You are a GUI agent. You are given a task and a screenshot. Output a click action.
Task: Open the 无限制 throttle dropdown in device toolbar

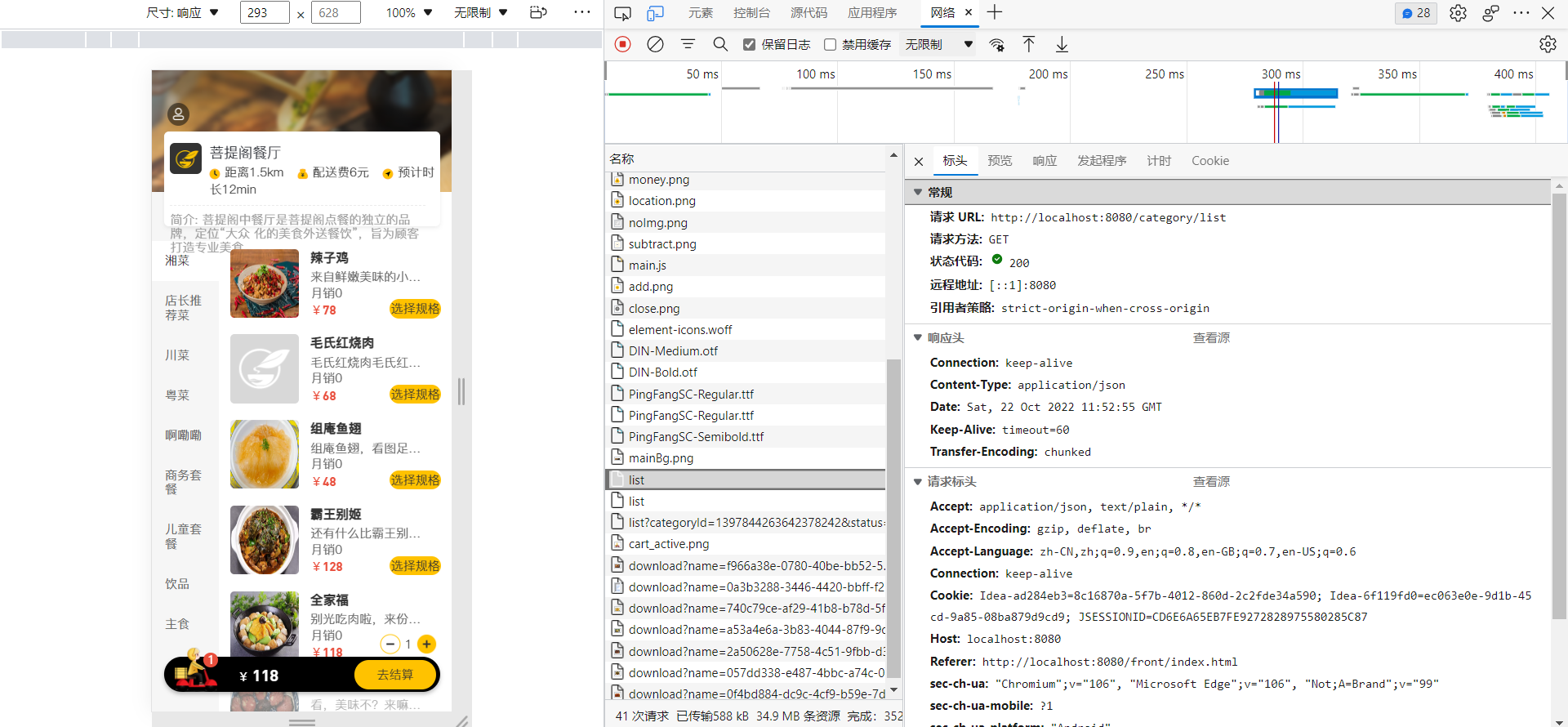[481, 12]
